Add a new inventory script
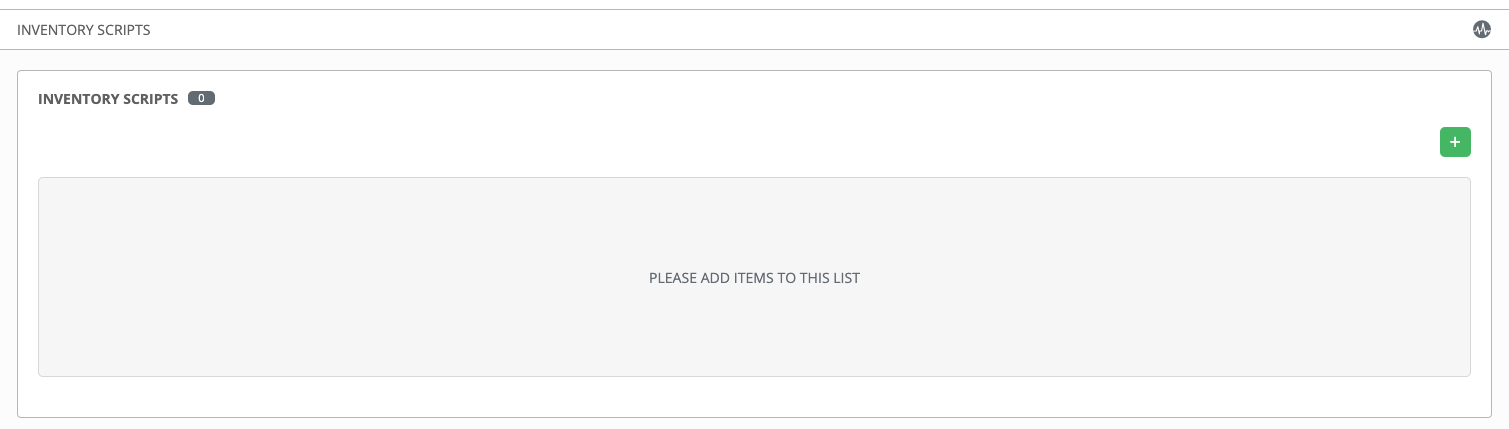Image resolution: width=1509 pixels, height=429 pixels. pyautogui.click(x=1454, y=143)
